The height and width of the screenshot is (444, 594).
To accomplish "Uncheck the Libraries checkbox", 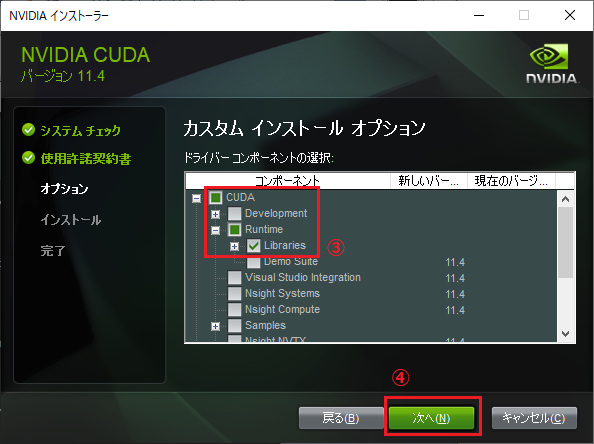I will click(x=253, y=245).
